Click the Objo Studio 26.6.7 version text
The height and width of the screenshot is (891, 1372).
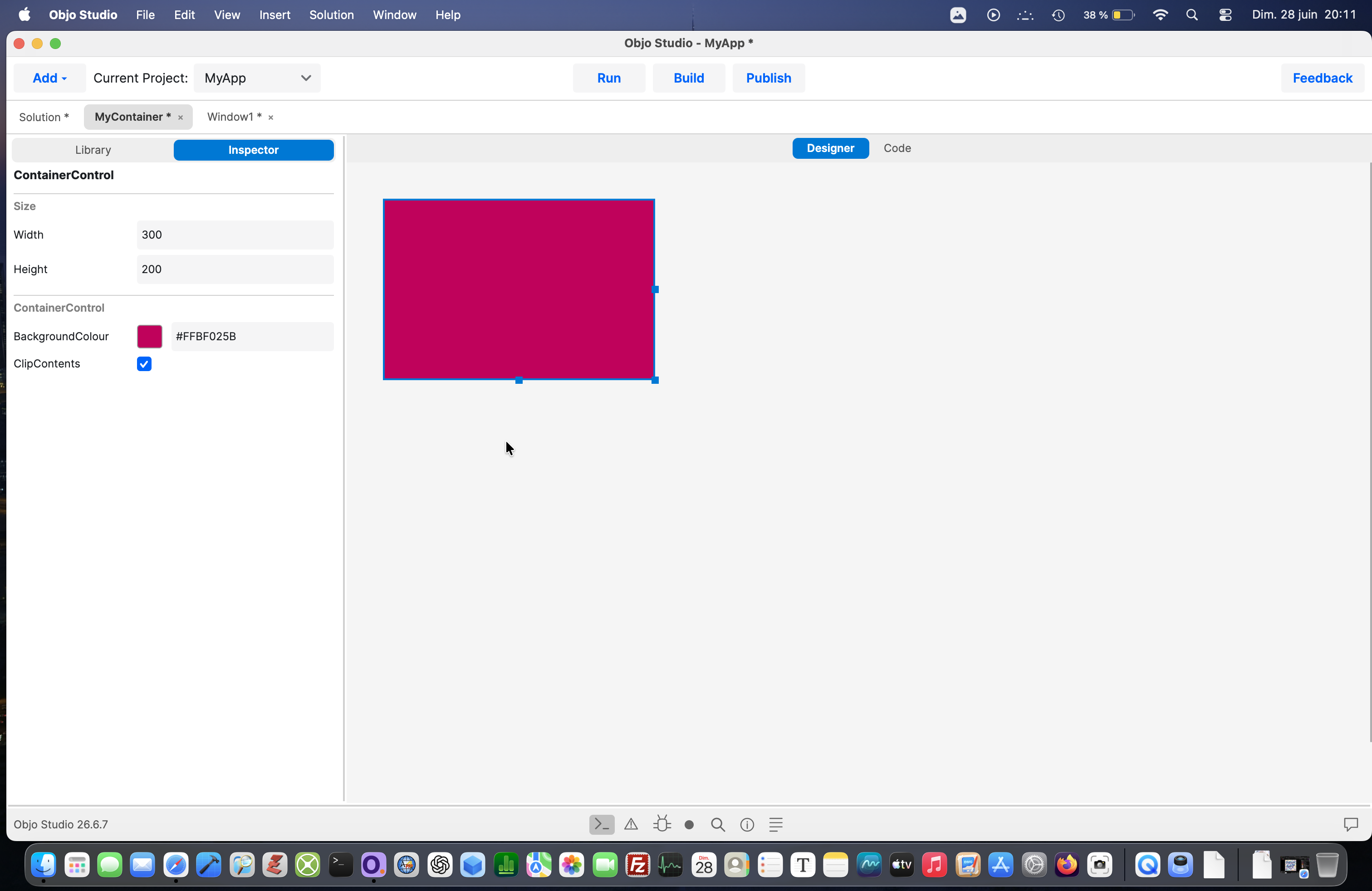click(60, 825)
